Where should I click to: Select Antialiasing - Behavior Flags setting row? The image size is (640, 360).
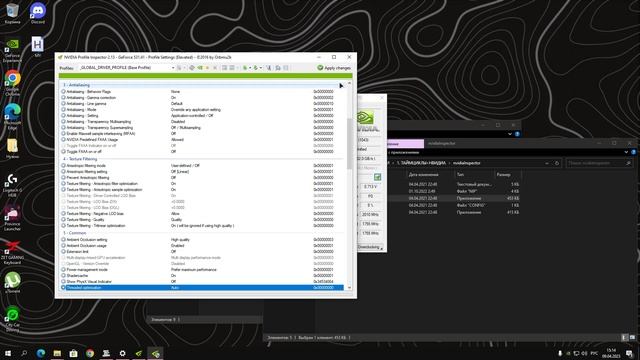202,92
